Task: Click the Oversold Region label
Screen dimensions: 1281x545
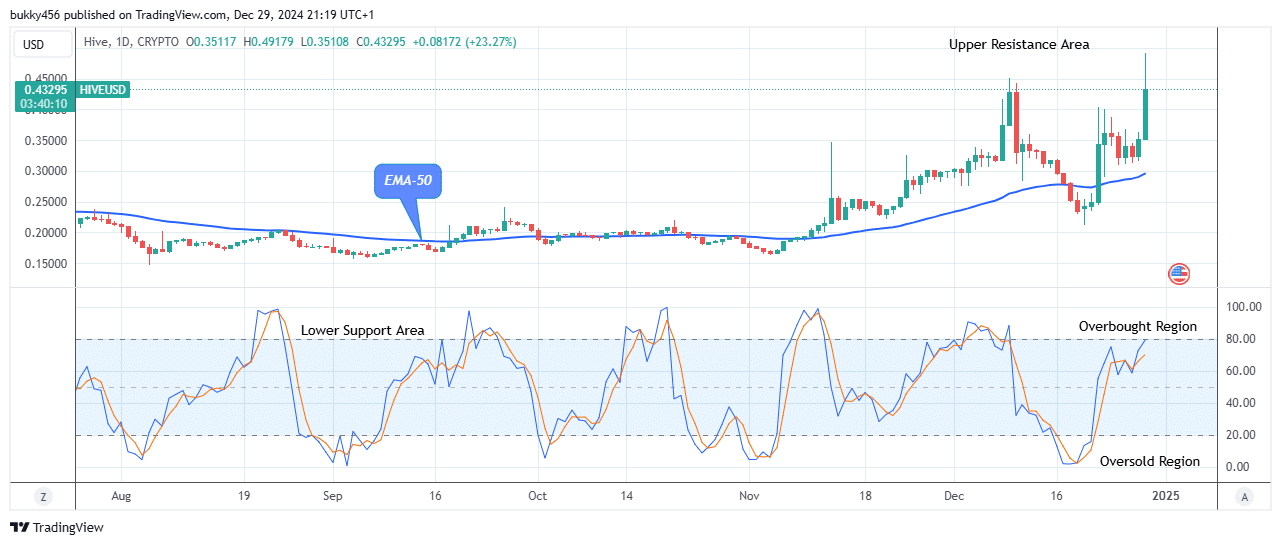Action: point(1150,461)
